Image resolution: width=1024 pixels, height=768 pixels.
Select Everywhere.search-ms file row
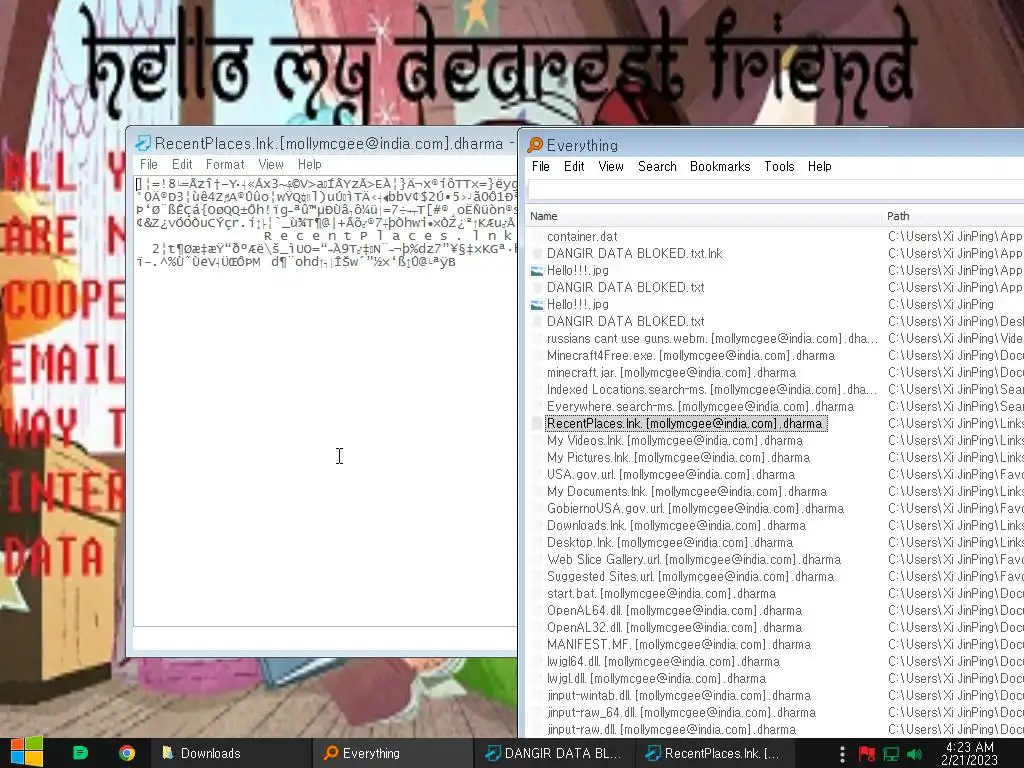click(700, 406)
